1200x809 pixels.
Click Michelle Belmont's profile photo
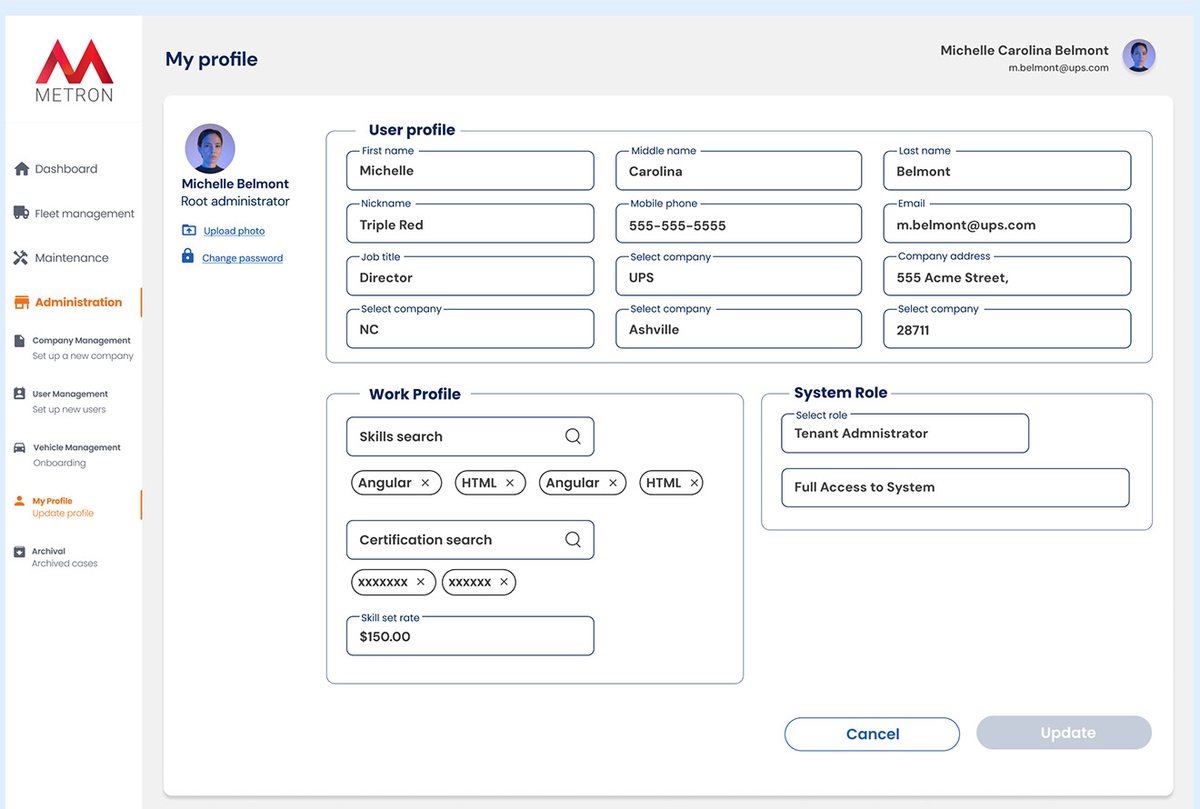click(x=210, y=149)
